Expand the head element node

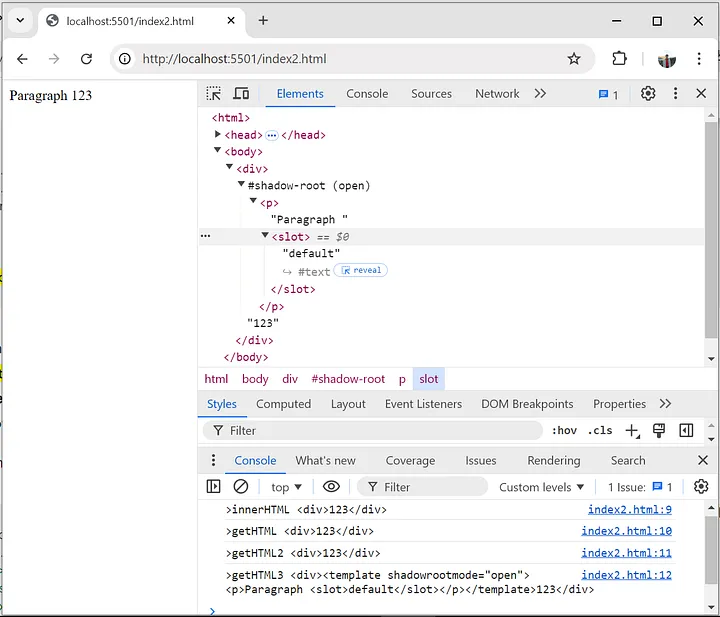pyautogui.click(x=218, y=134)
